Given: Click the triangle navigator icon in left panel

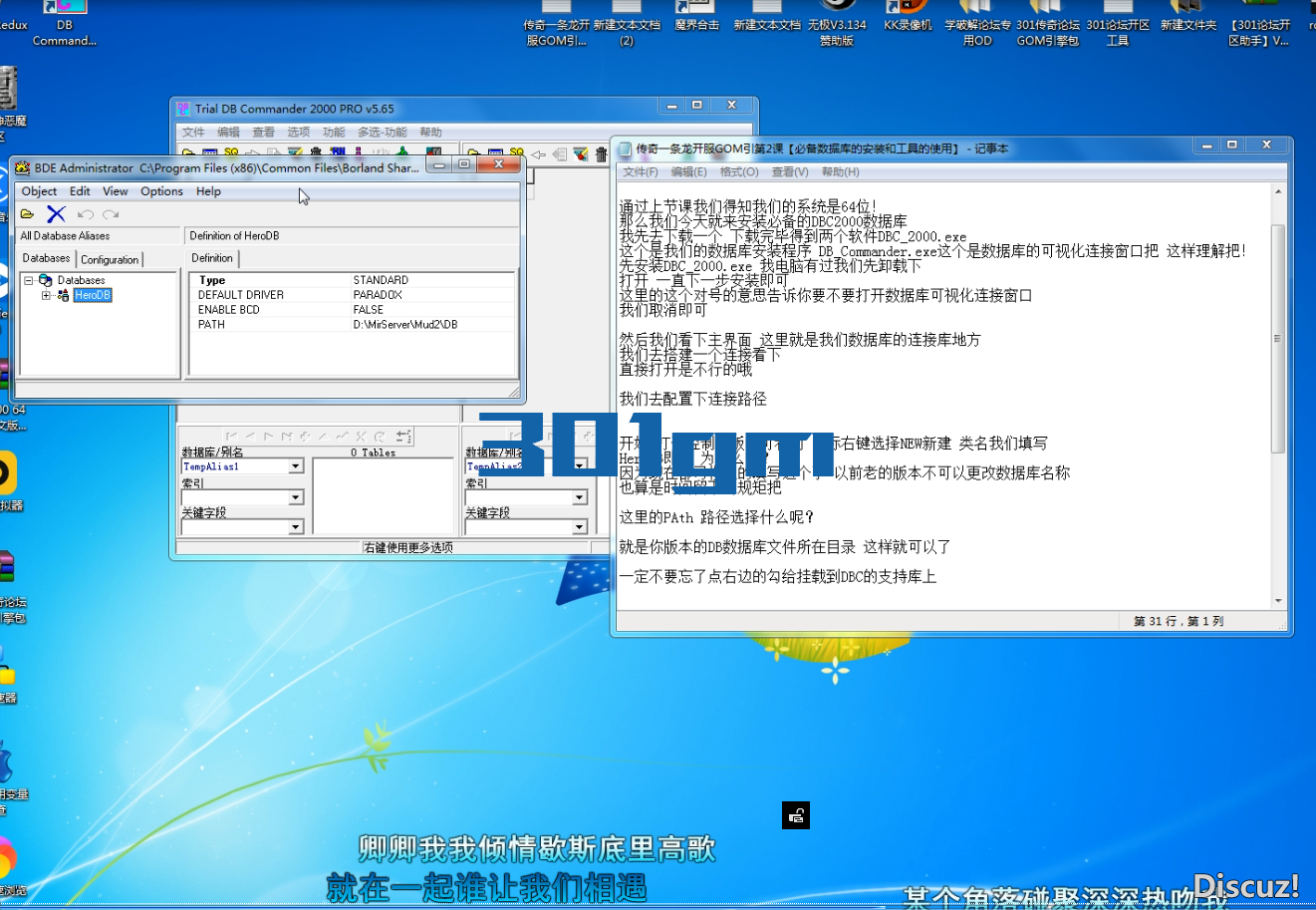Looking at the screenshot, I should point(324,437).
